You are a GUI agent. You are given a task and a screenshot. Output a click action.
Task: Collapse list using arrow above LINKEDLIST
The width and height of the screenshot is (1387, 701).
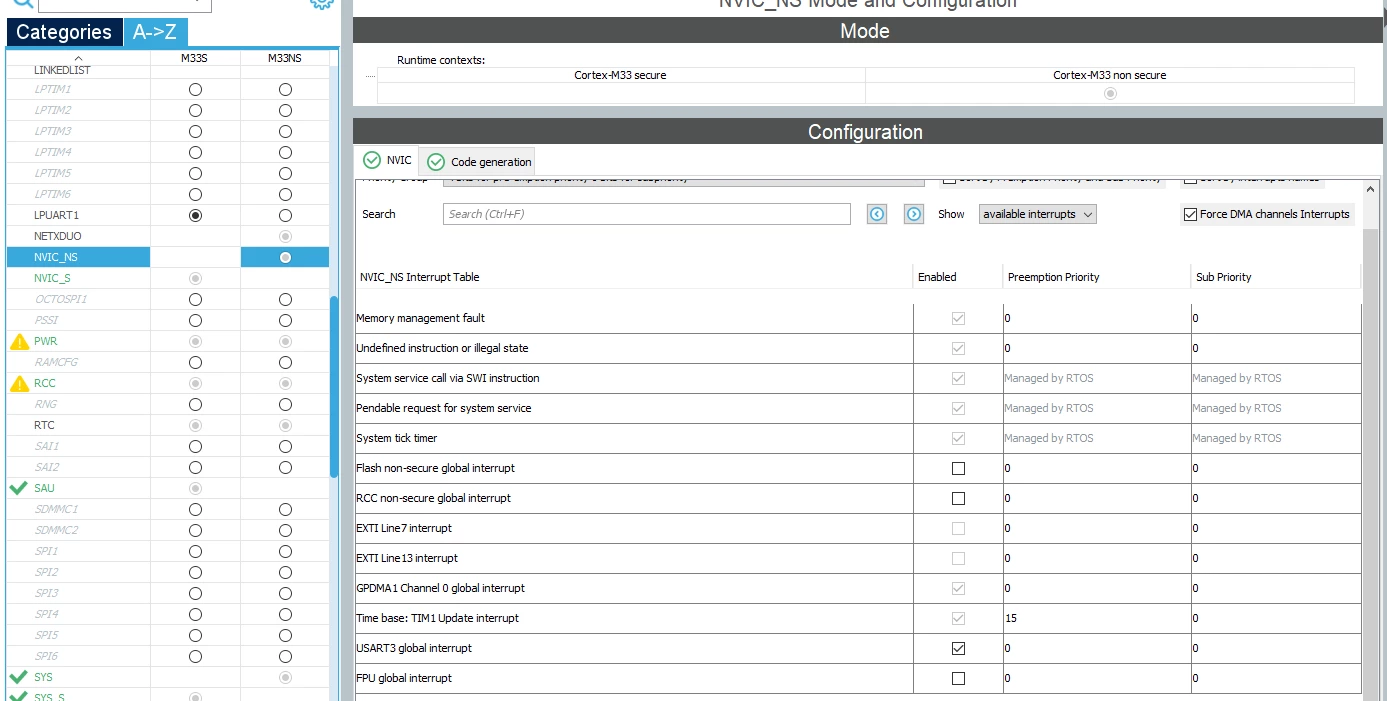click(78, 59)
